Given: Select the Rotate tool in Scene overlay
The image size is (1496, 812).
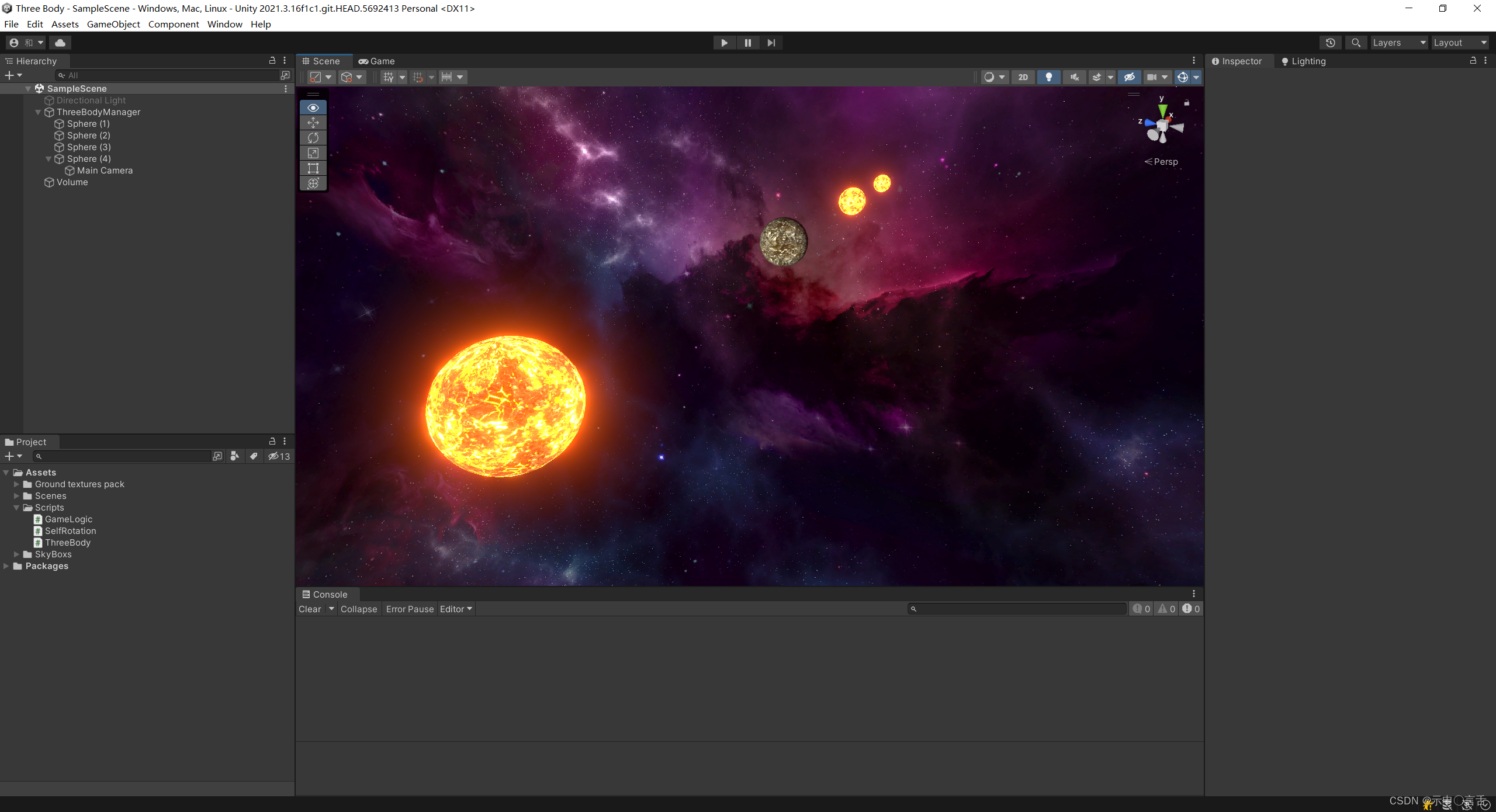Looking at the screenshot, I should [x=313, y=138].
